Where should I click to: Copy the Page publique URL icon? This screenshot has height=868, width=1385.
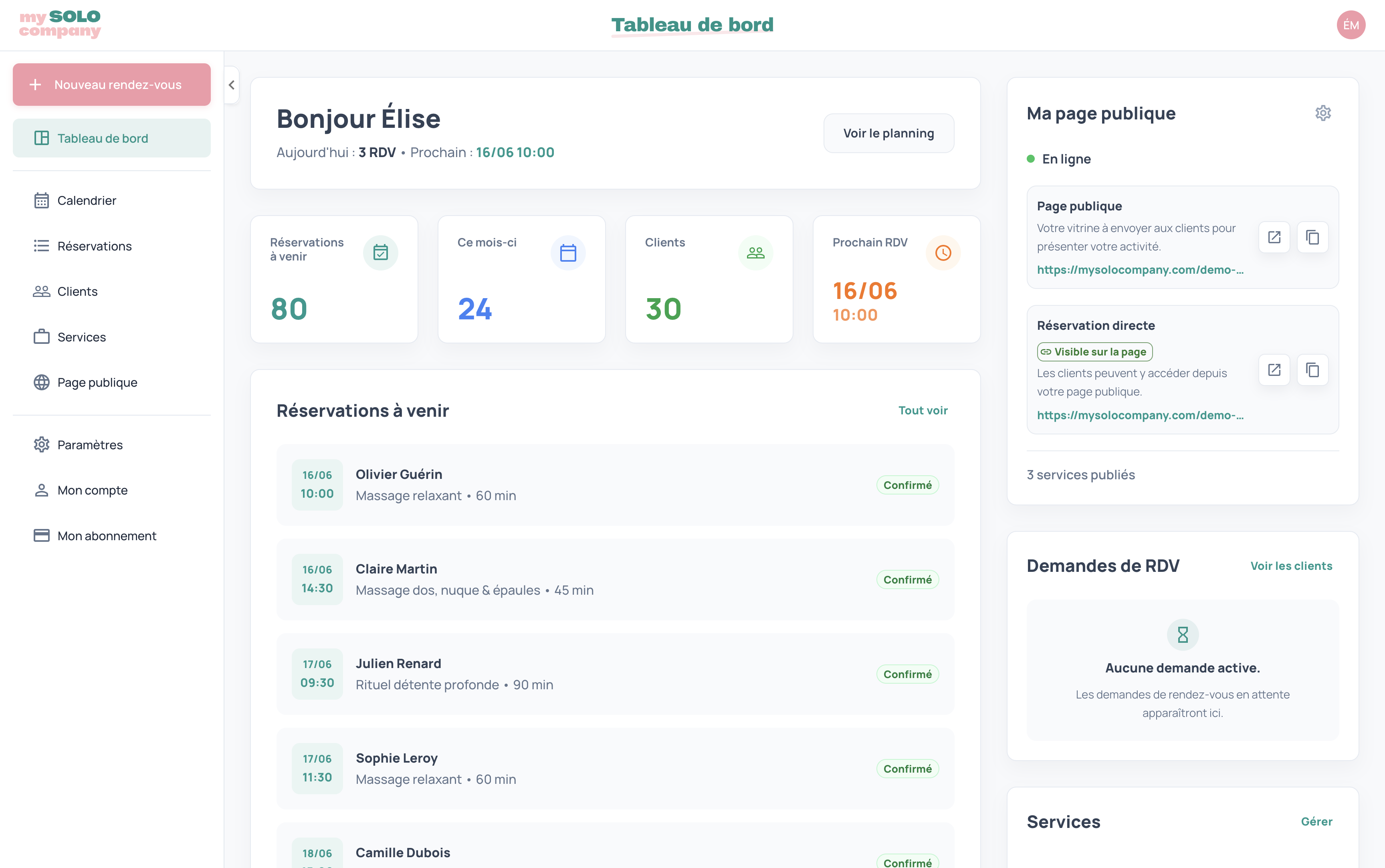pos(1312,237)
